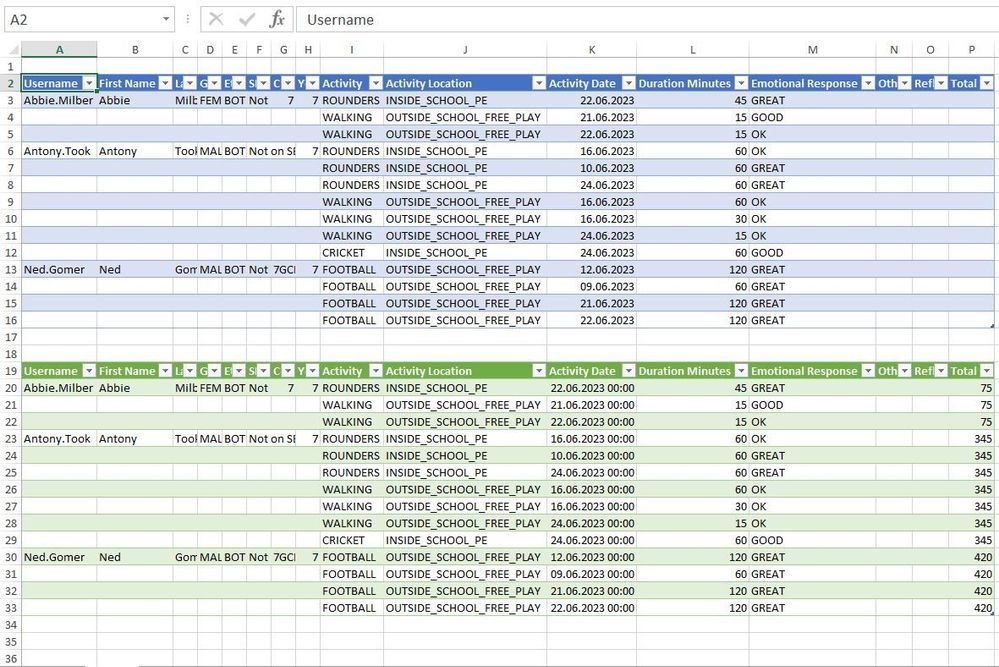
Task: Select column M header
Action: (x=812, y=50)
